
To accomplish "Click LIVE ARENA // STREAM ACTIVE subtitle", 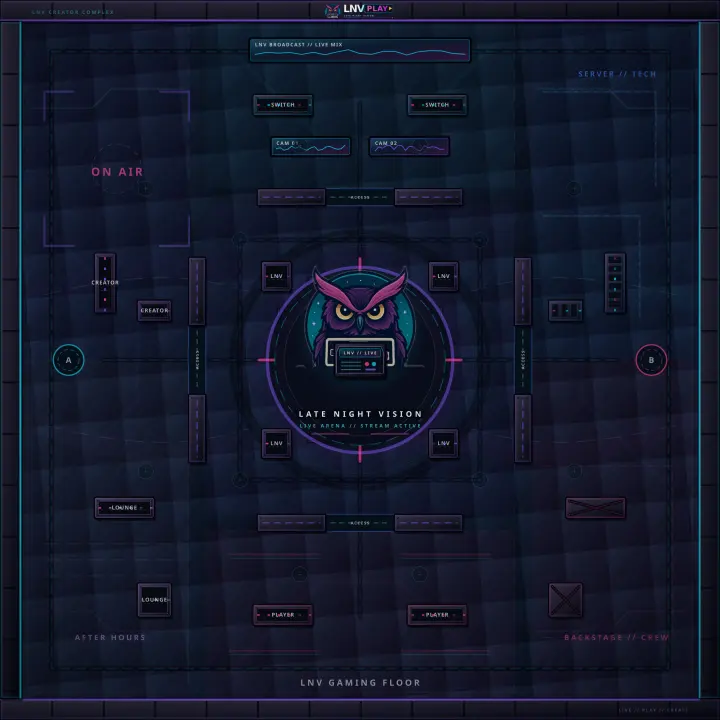I will pyautogui.click(x=360, y=426).
